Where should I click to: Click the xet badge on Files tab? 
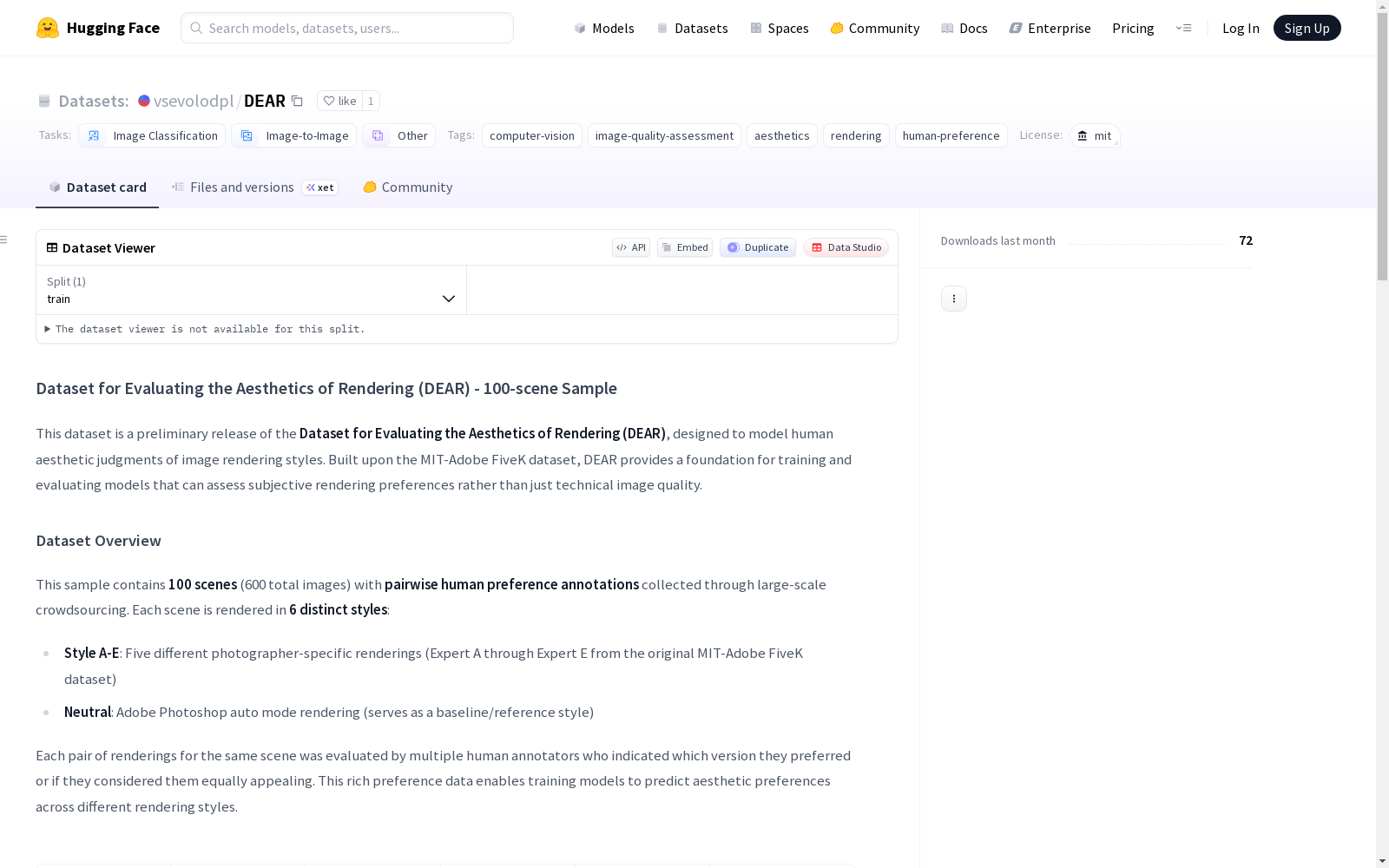click(x=320, y=187)
